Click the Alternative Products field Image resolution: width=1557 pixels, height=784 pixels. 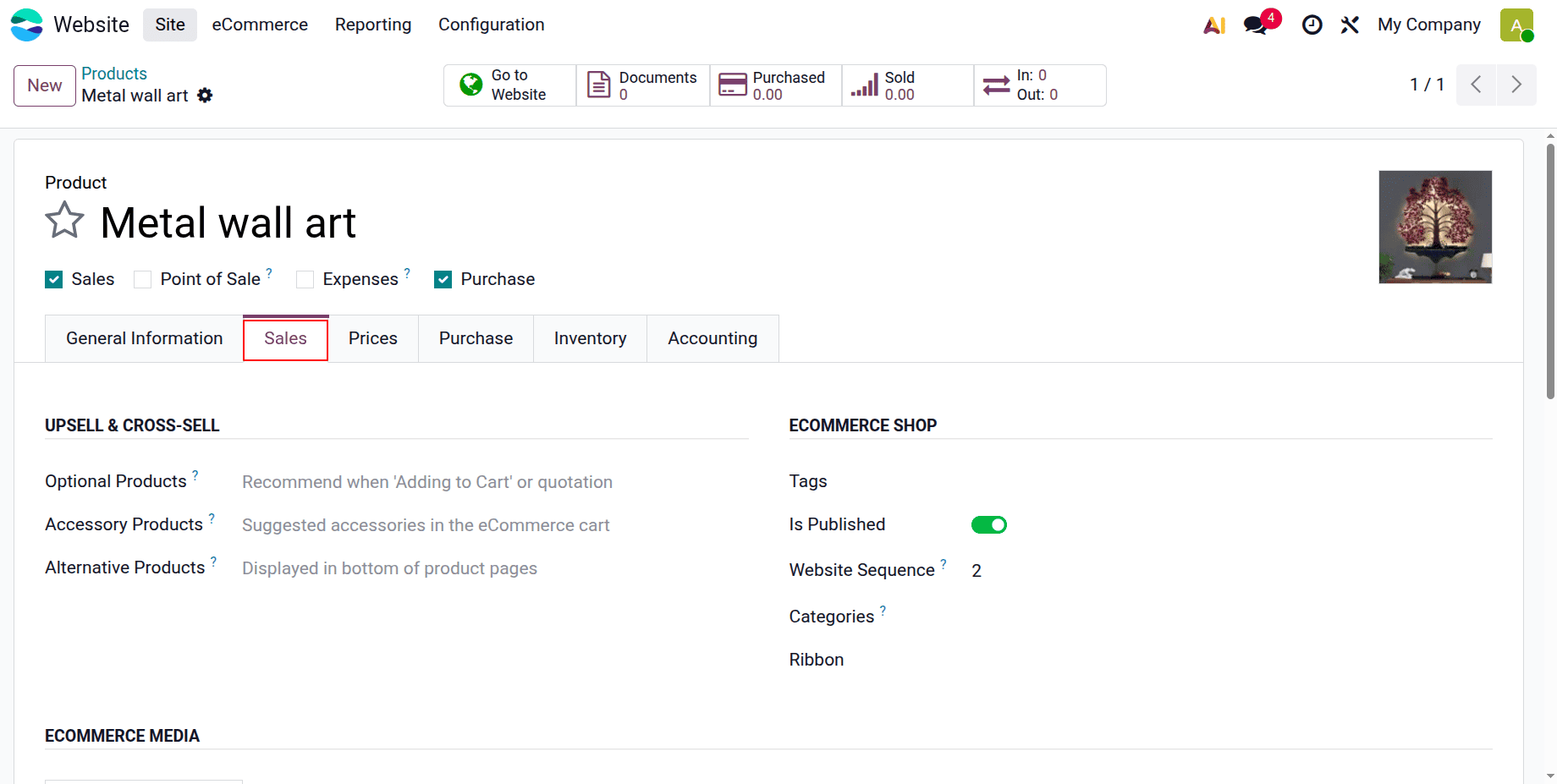pyautogui.click(x=495, y=568)
